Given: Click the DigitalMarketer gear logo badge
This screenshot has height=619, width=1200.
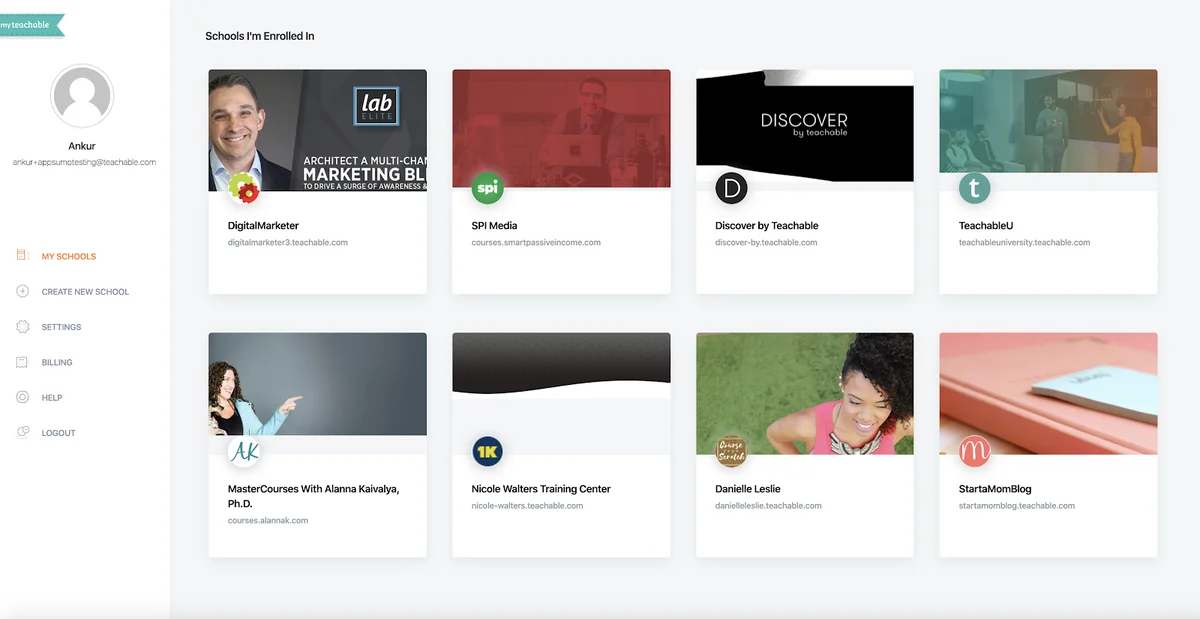Looking at the screenshot, I should 243,187.
